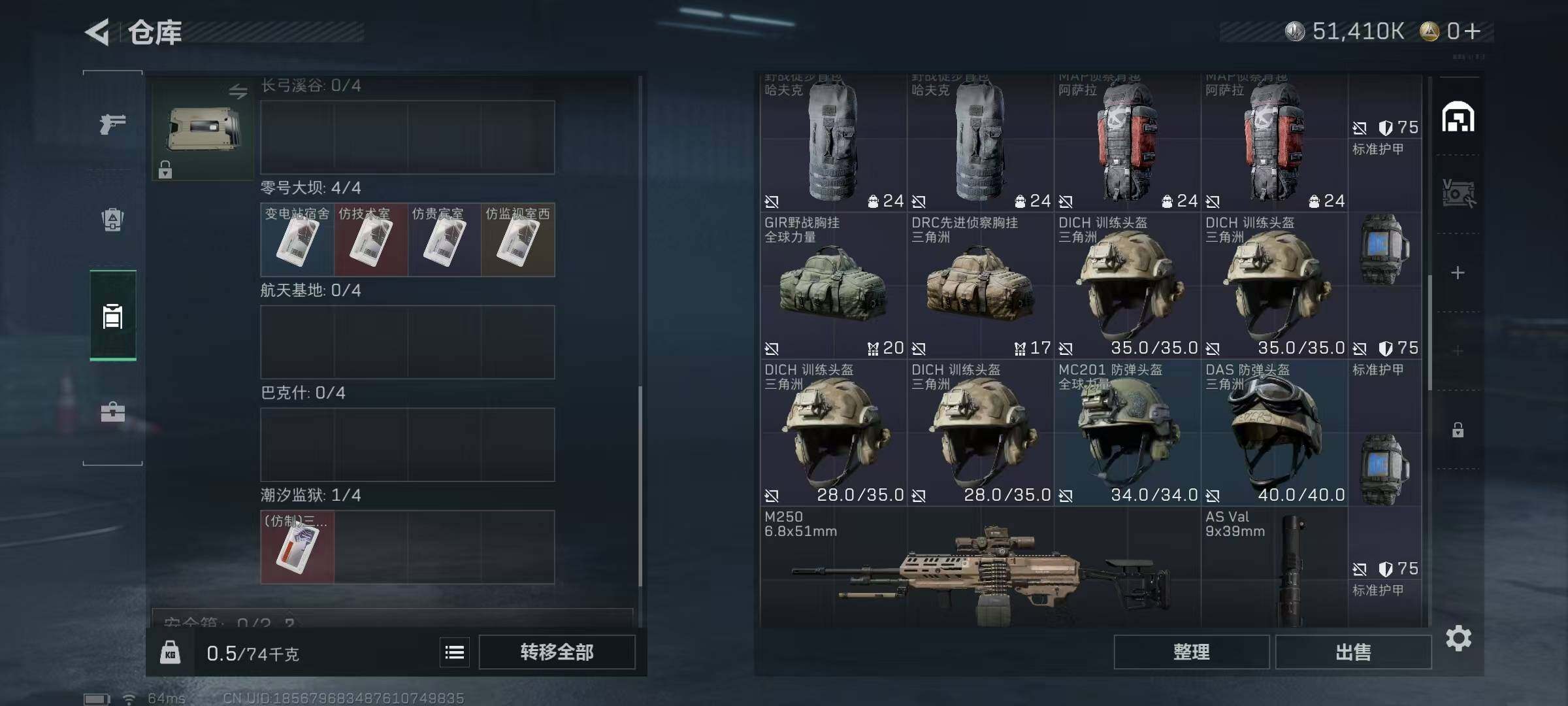Select the main stash house icon
The width and height of the screenshot is (1568, 706).
coord(1458,117)
